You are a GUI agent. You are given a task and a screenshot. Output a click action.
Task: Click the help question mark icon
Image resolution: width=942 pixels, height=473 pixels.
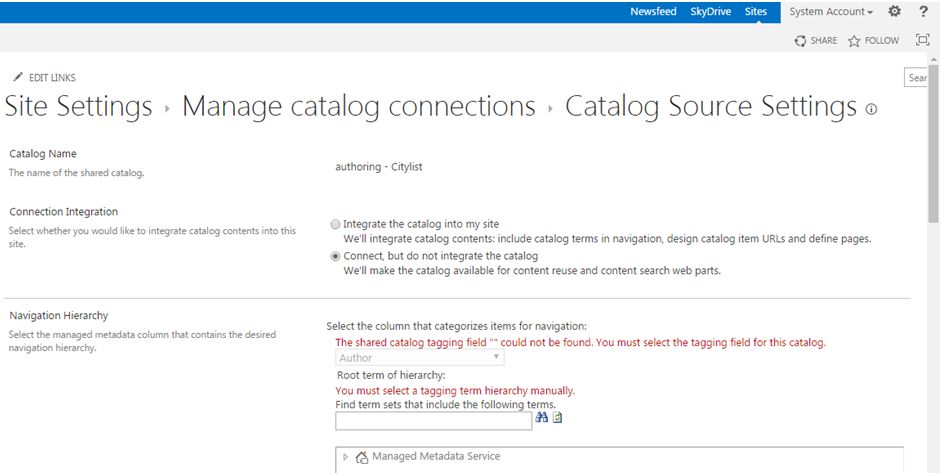(923, 11)
